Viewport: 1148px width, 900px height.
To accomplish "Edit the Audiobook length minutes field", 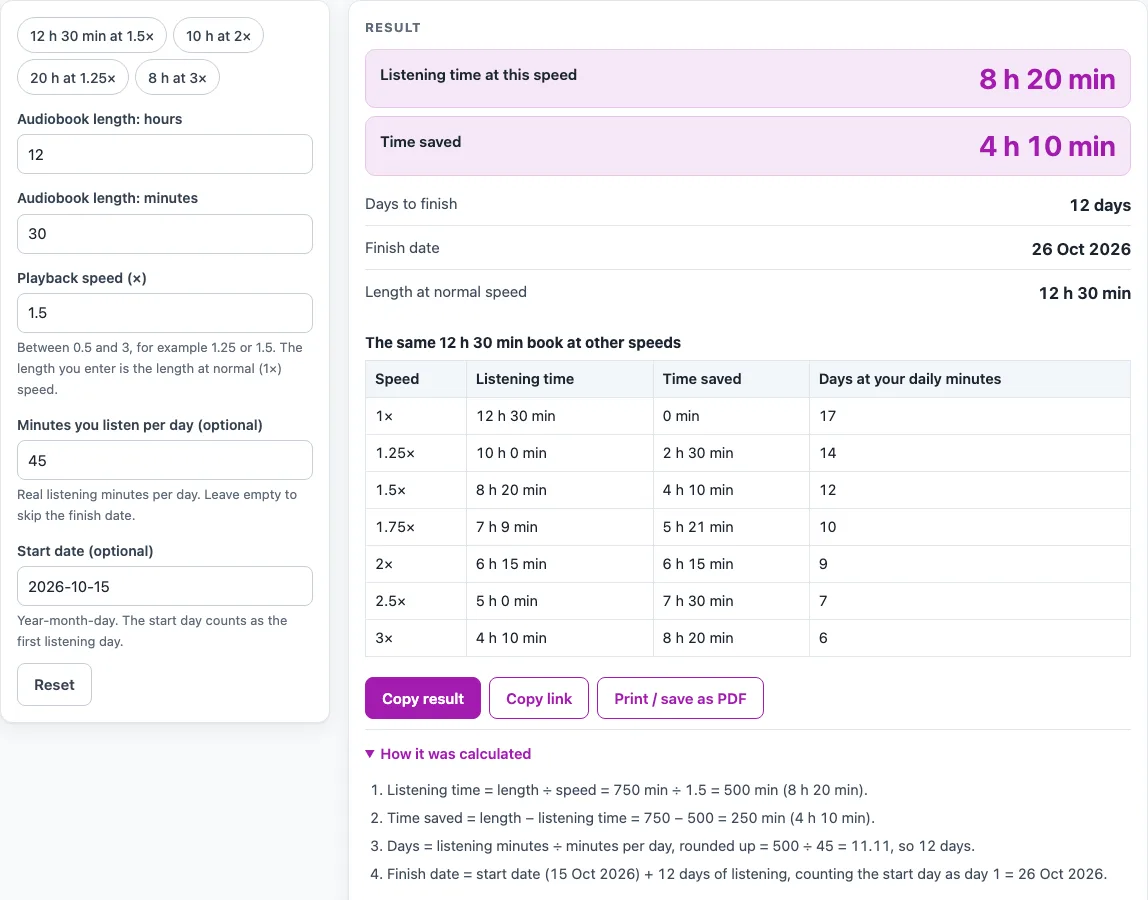I will click(x=165, y=234).
